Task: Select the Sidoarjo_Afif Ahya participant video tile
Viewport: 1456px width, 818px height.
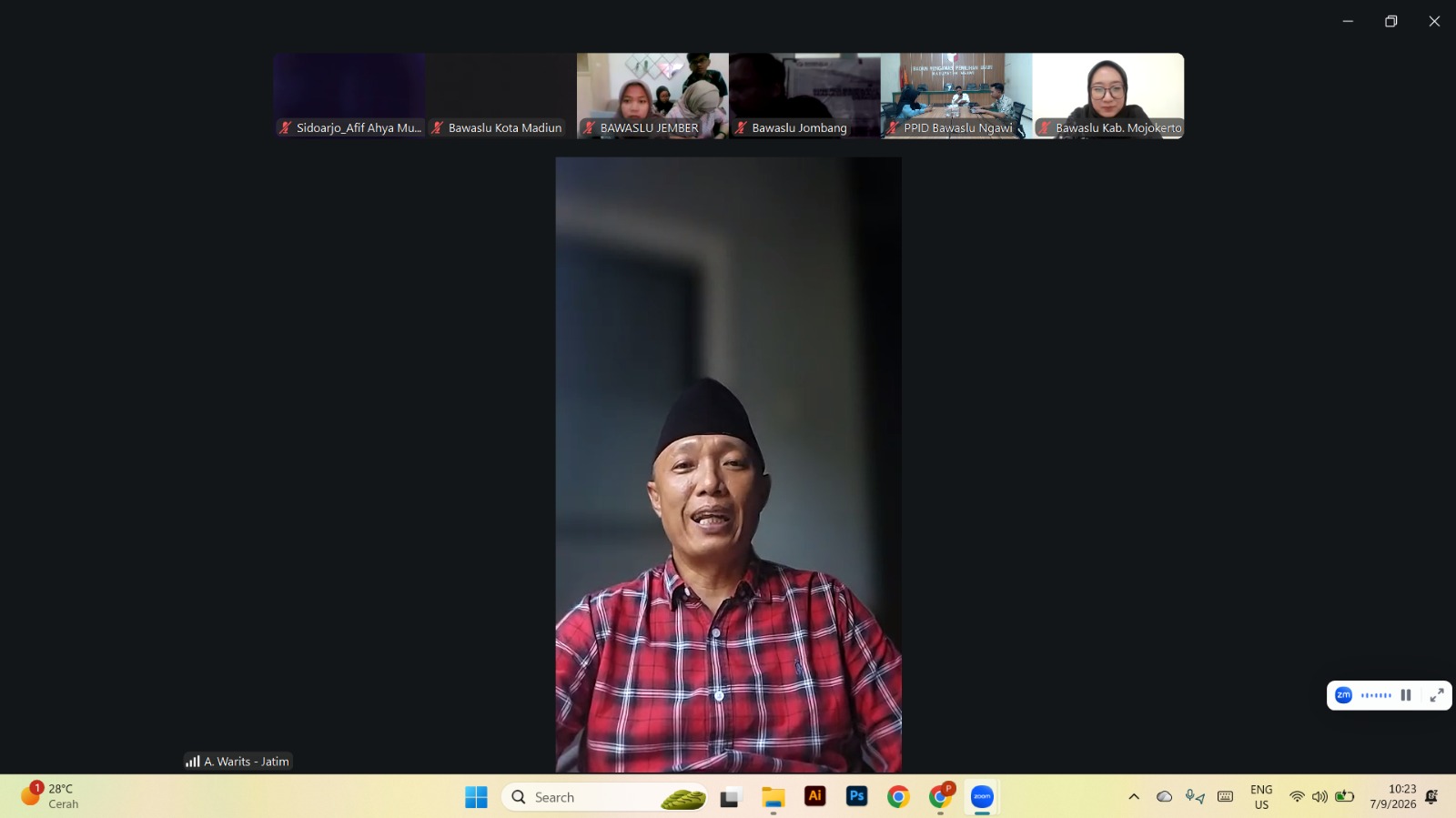Action: coord(349,96)
